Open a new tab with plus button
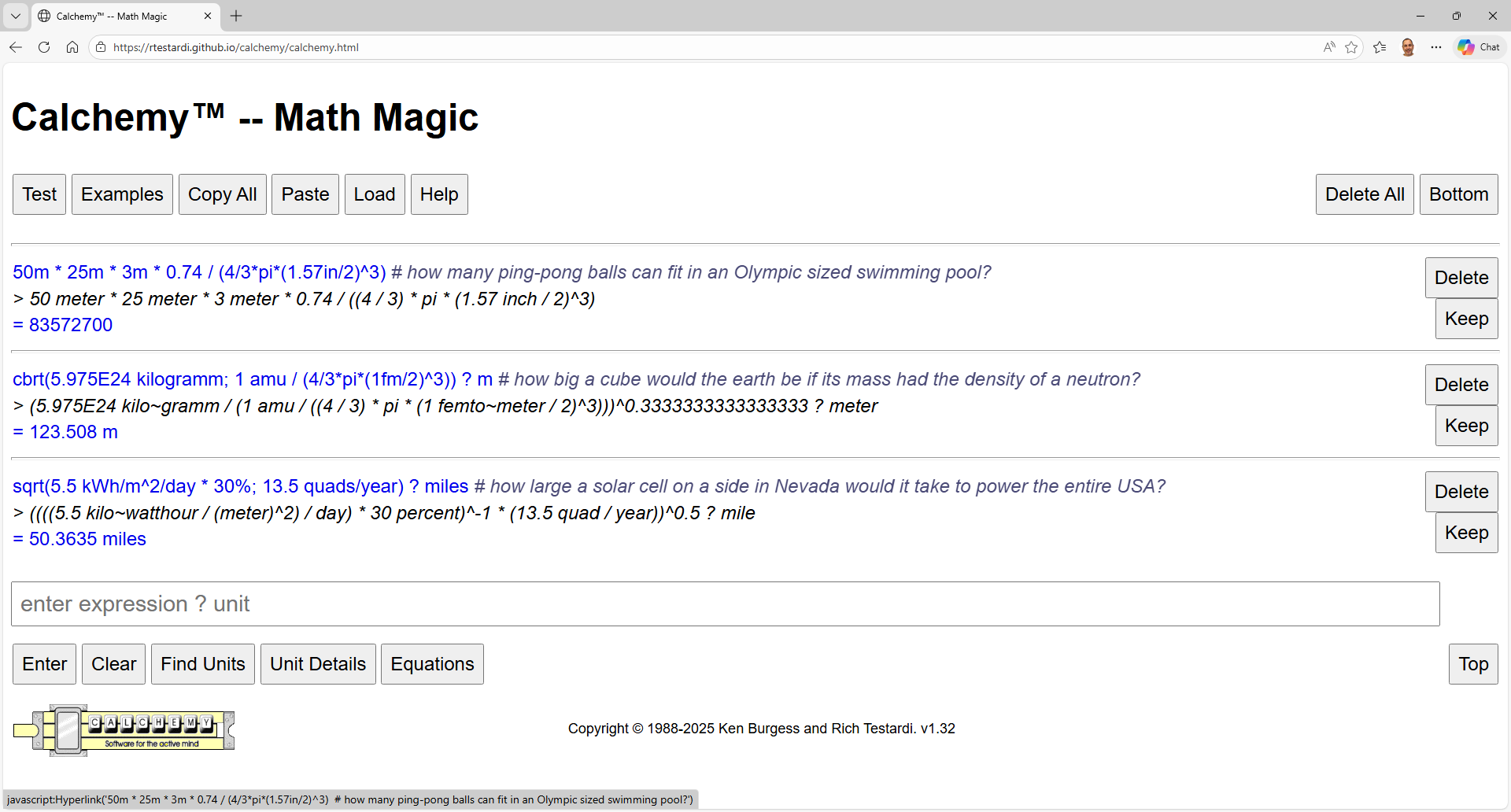 pyautogui.click(x=236, y=16)
